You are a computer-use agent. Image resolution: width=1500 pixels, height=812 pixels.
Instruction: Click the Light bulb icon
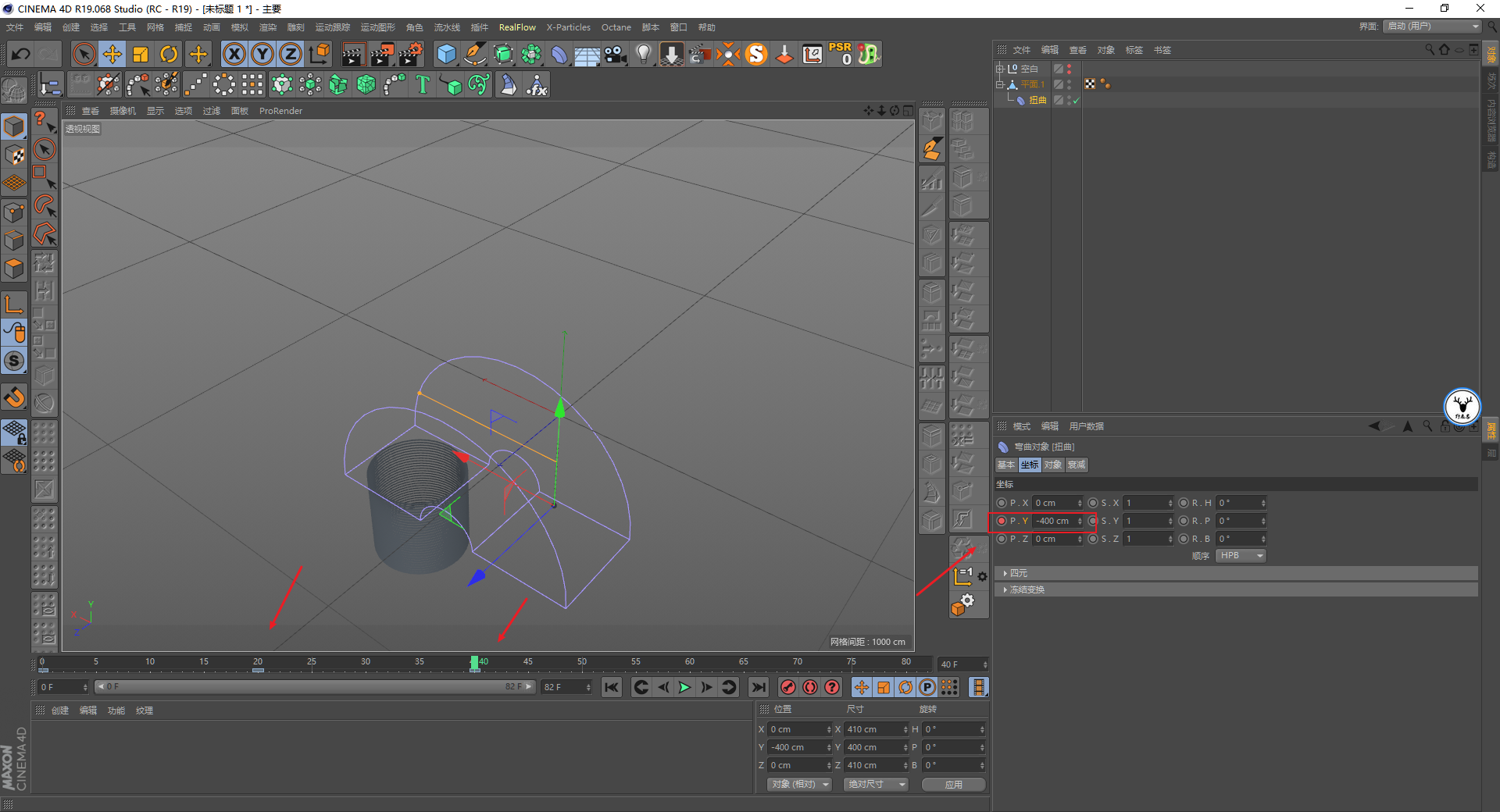(643, 54)
